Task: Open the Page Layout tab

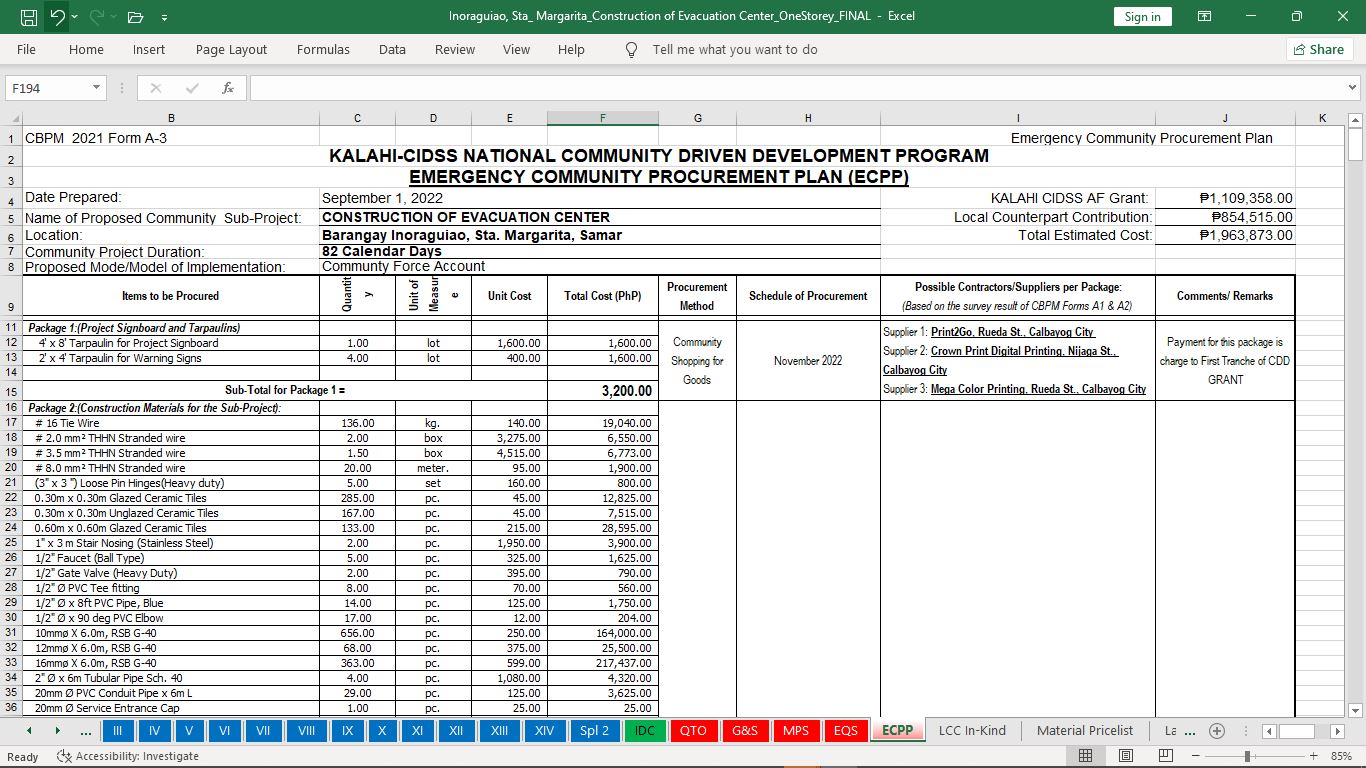Action: point(231,49)
